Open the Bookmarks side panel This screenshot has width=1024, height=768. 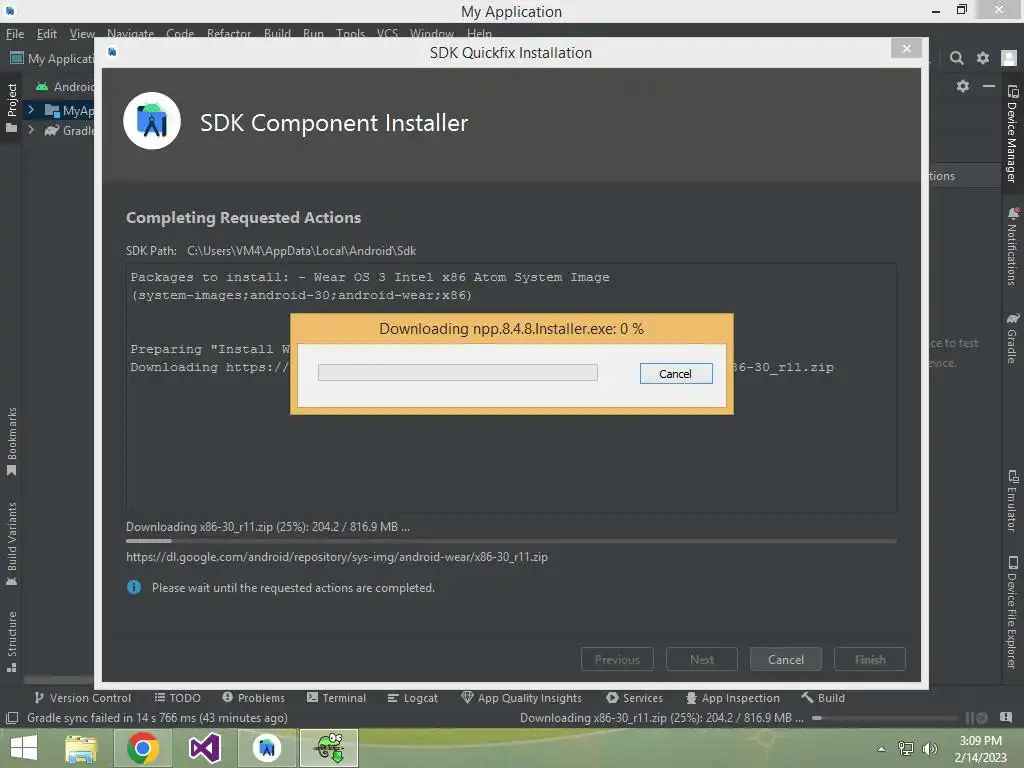(11, 441)
